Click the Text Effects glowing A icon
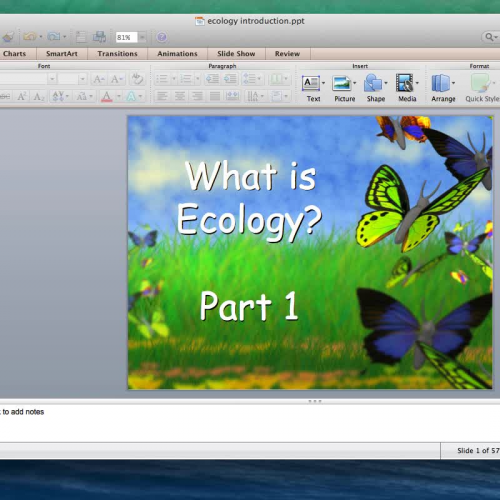Screen dimensions: 500x500 133,96
